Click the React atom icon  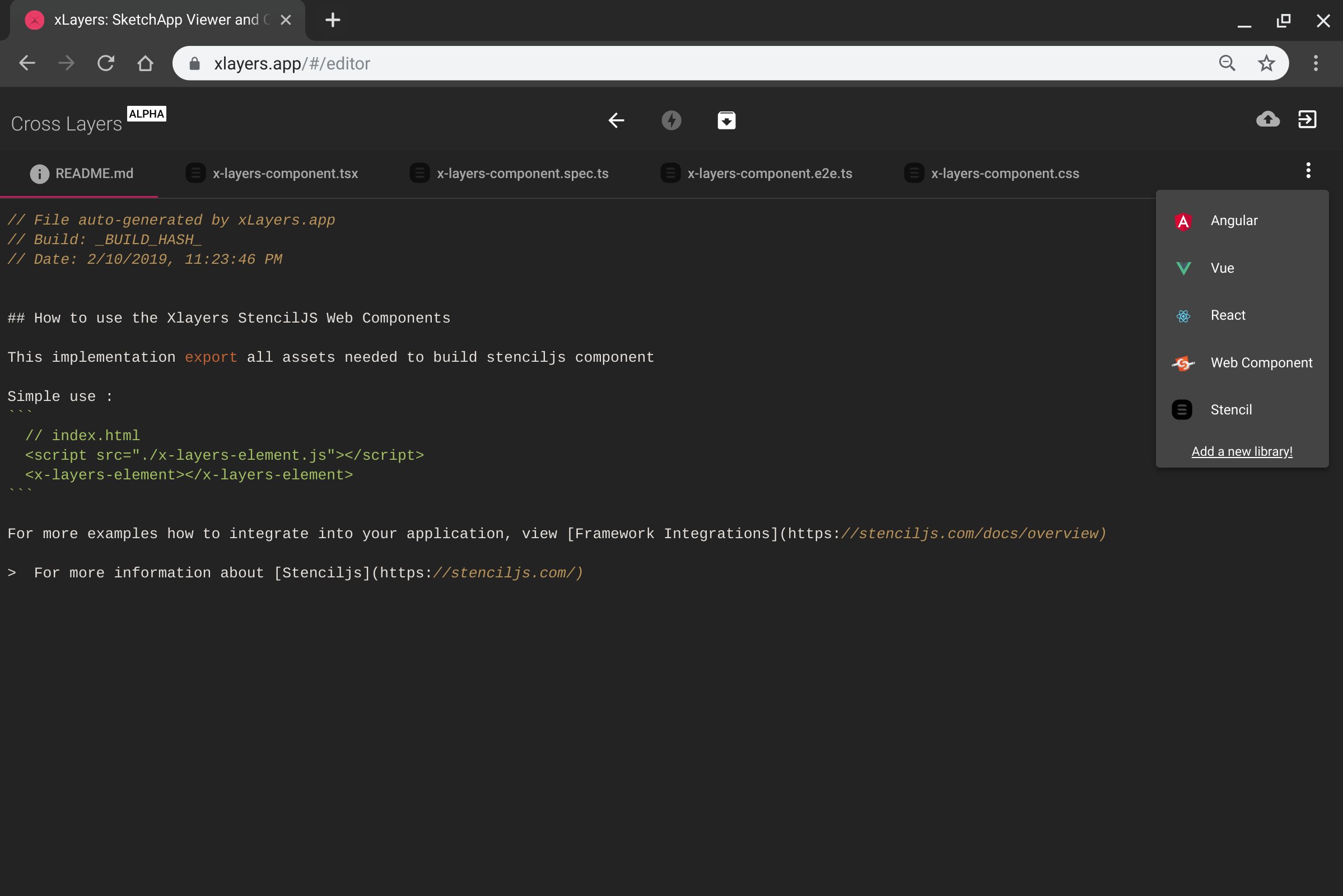pyautogui.click(x=1183, y=316)
